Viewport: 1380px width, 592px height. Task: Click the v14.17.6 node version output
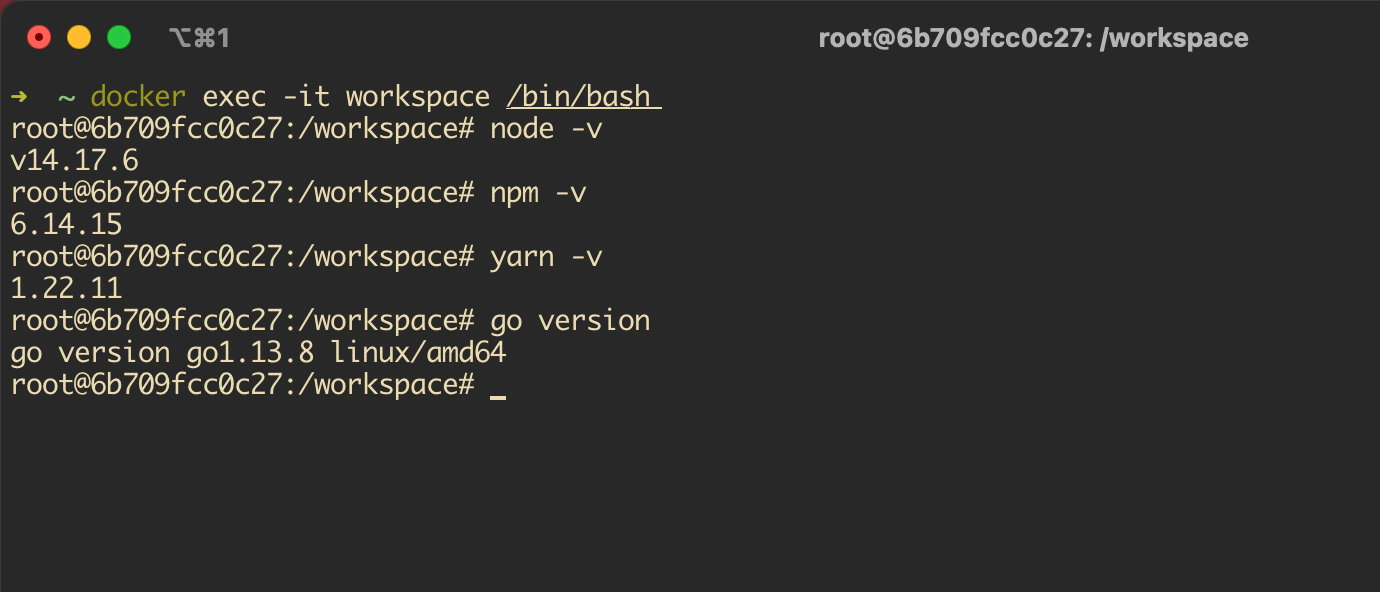[x=74, y=161]
